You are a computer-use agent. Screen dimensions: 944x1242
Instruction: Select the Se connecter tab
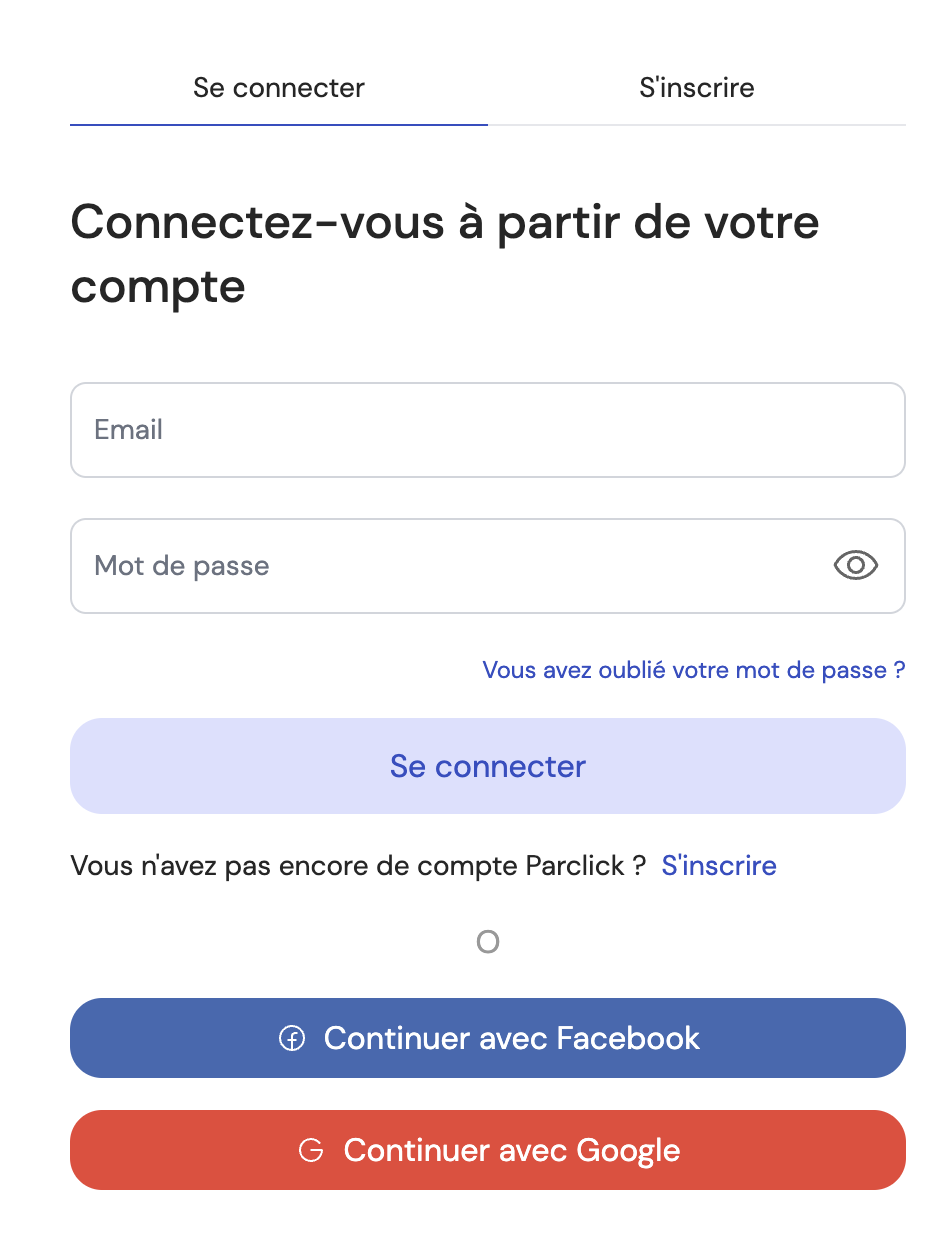pyautogui.click(x=278, y=88)
